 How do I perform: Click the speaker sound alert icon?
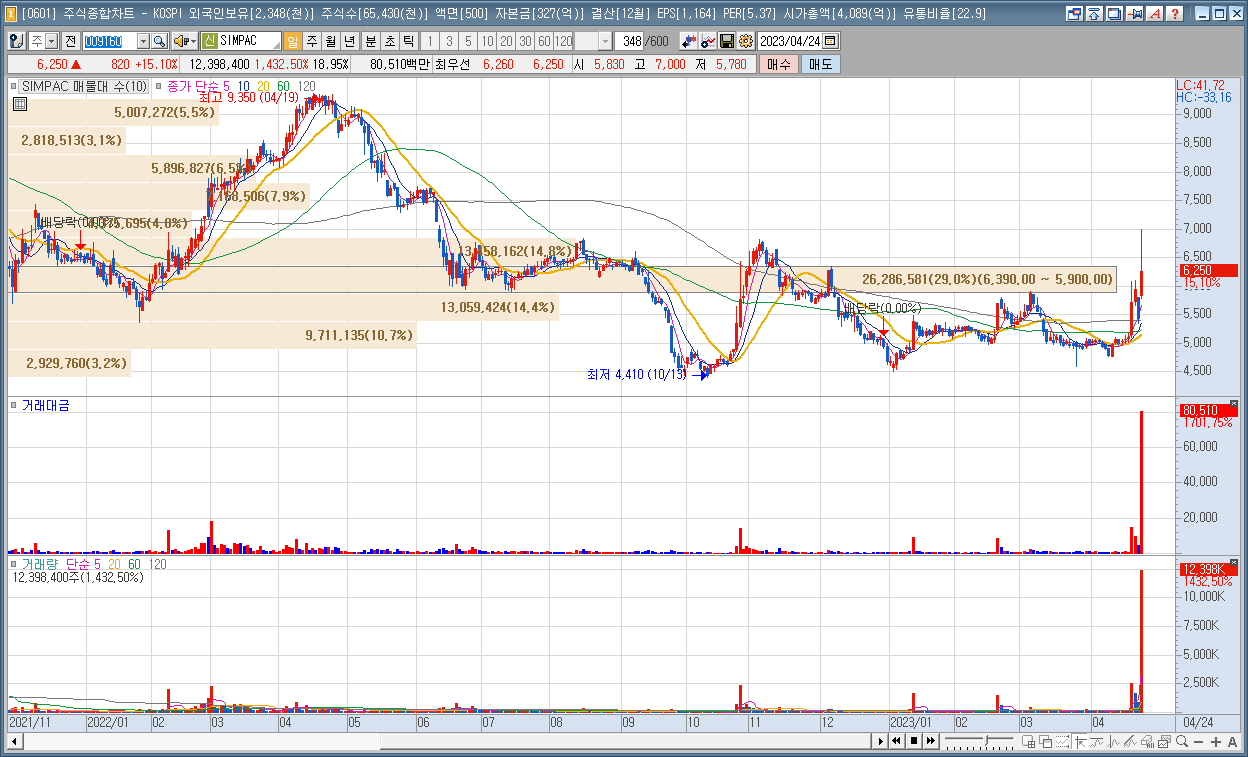coord(181,41)
